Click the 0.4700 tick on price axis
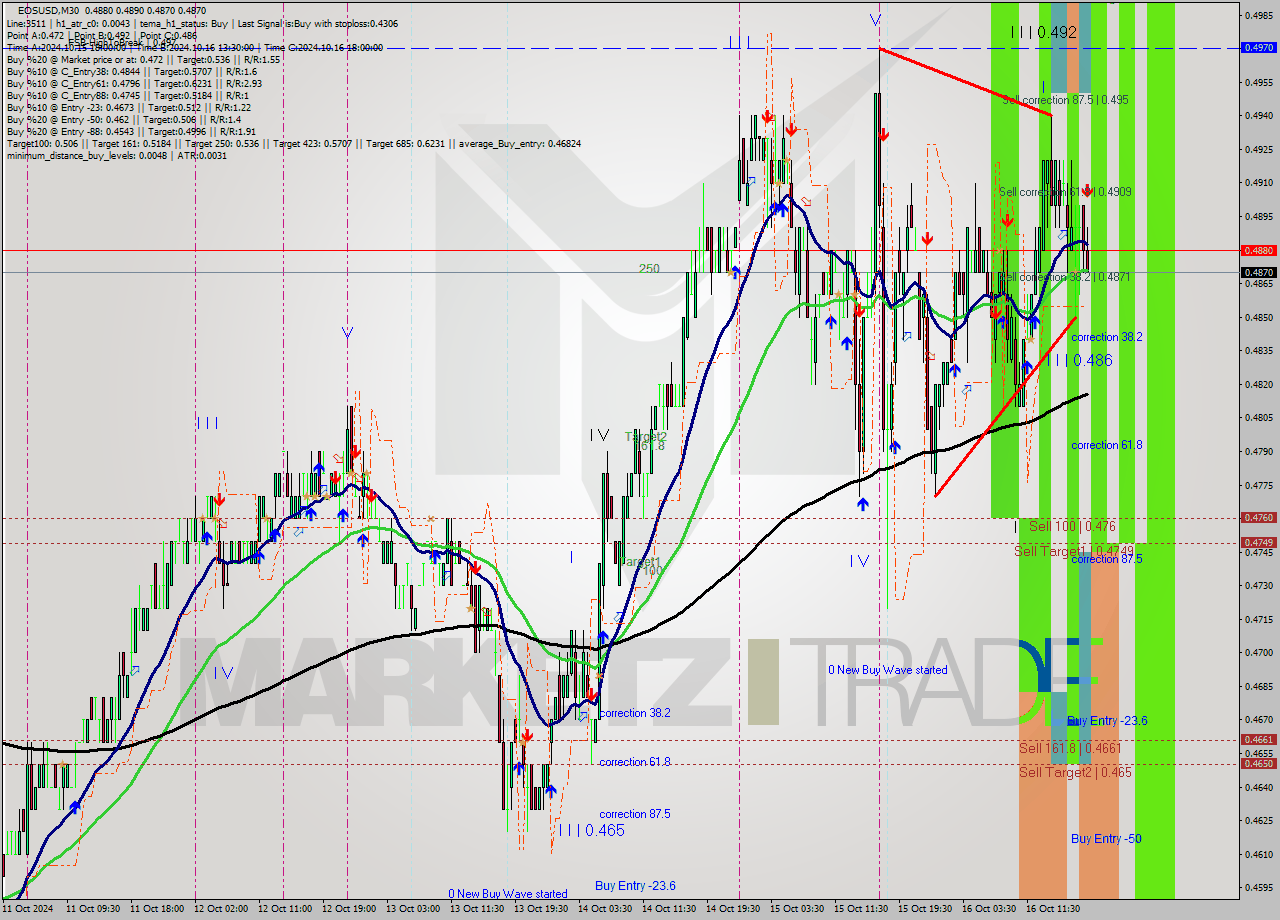The image size is (1280, 920). [x=1257, y=652]
